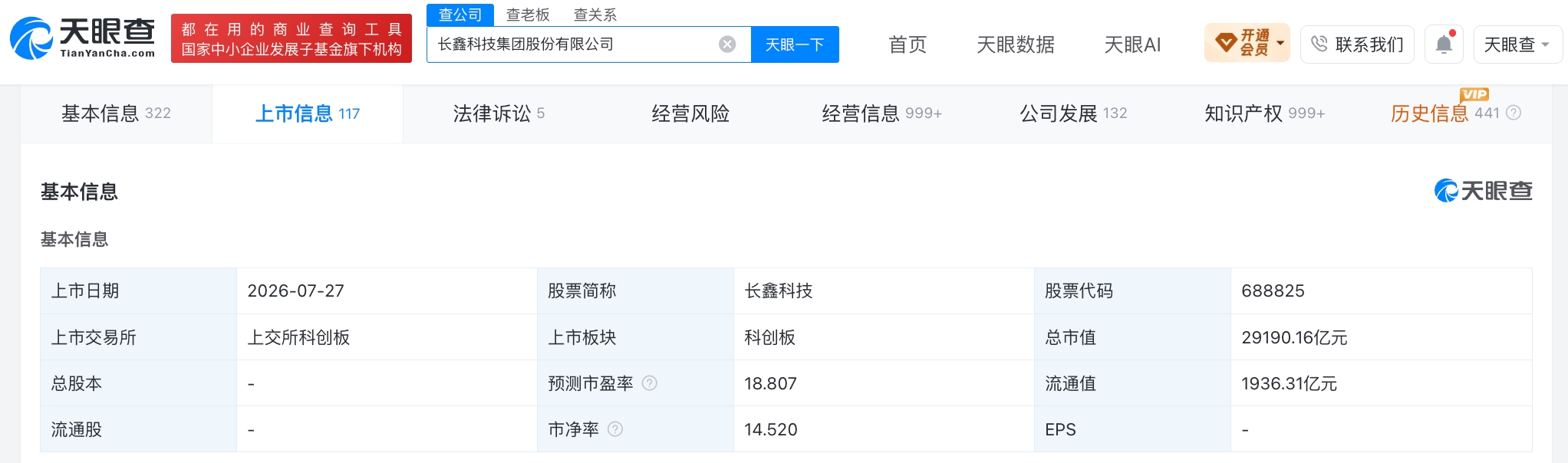Click the 联系我们 button
Viewport: 1568px width, 463px height.
point(1357,44)
